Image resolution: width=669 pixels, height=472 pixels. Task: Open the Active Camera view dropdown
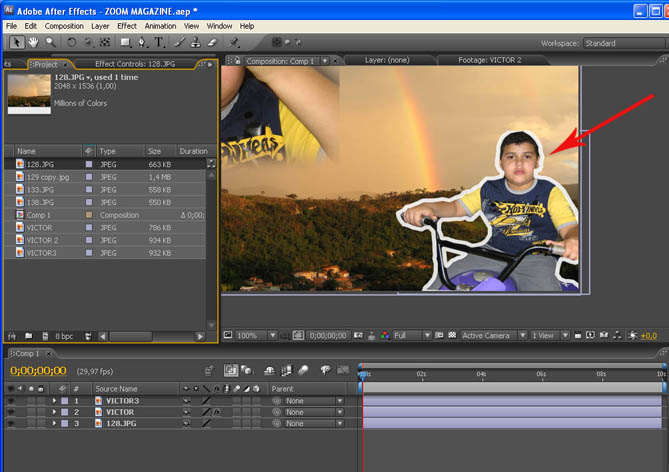click(491, 335)
